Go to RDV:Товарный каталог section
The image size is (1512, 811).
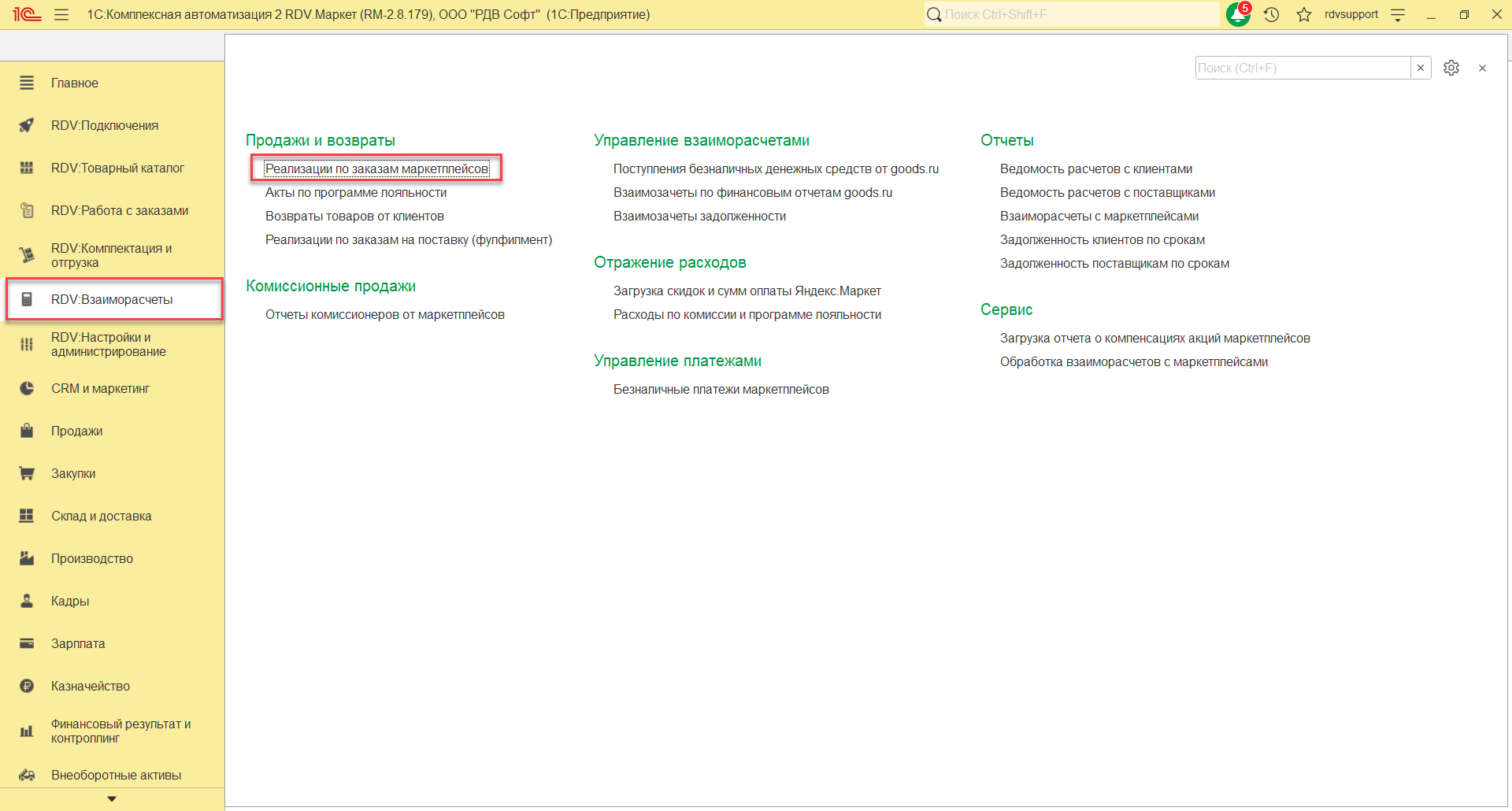117,168
